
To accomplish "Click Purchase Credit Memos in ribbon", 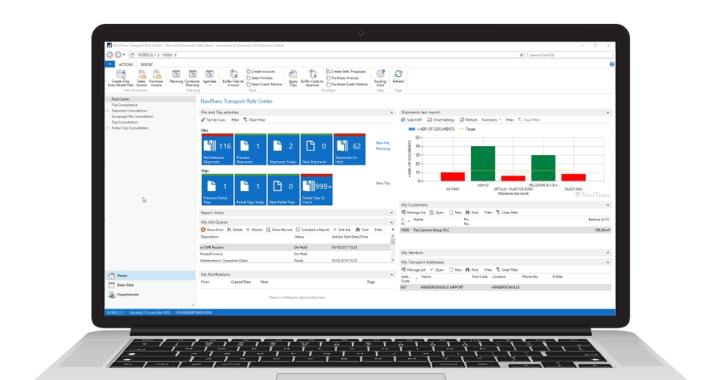I will [x=347, y=84].
